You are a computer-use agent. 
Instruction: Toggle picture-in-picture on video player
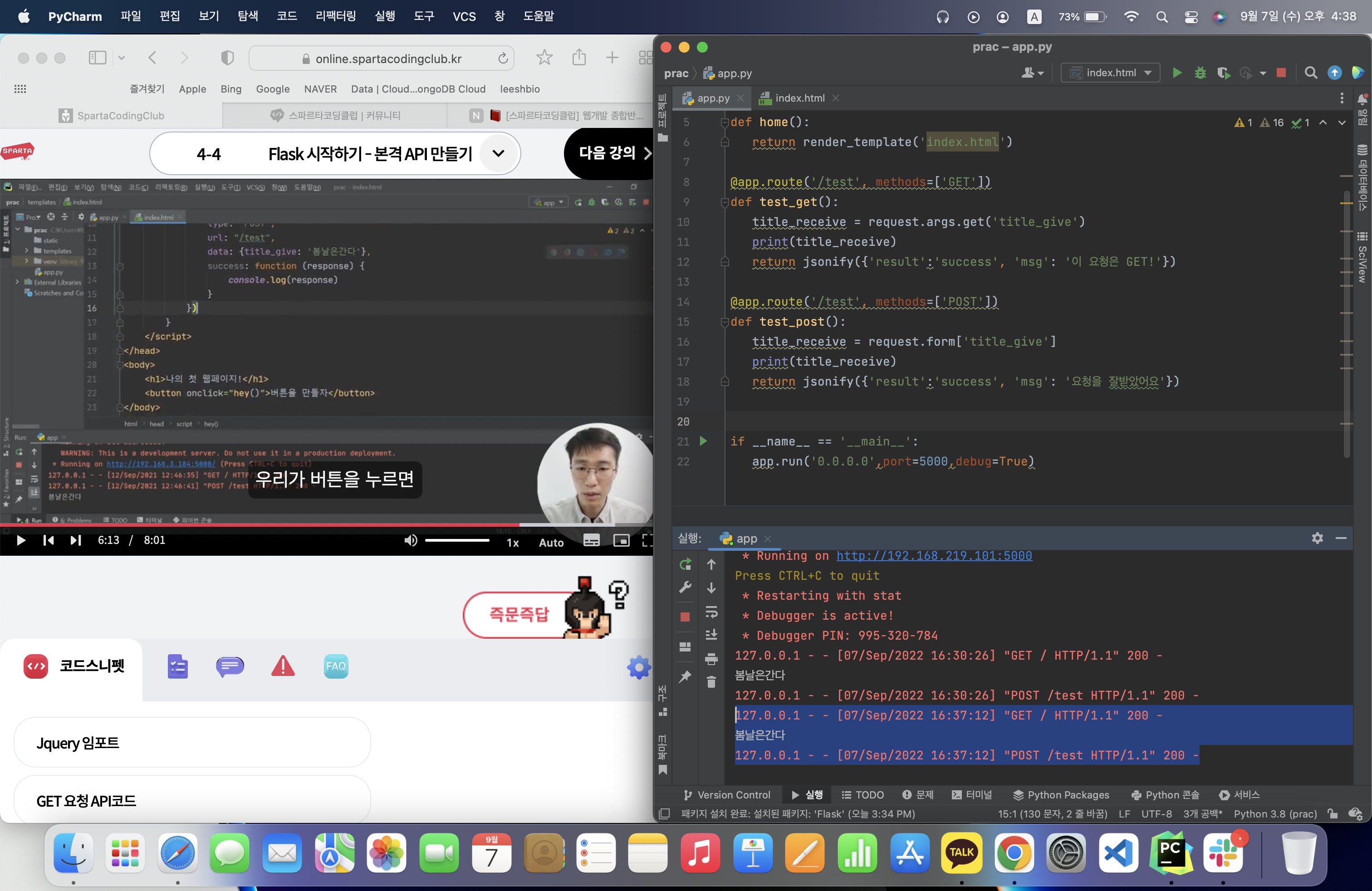pyautogui.click(x=622, y=541)
